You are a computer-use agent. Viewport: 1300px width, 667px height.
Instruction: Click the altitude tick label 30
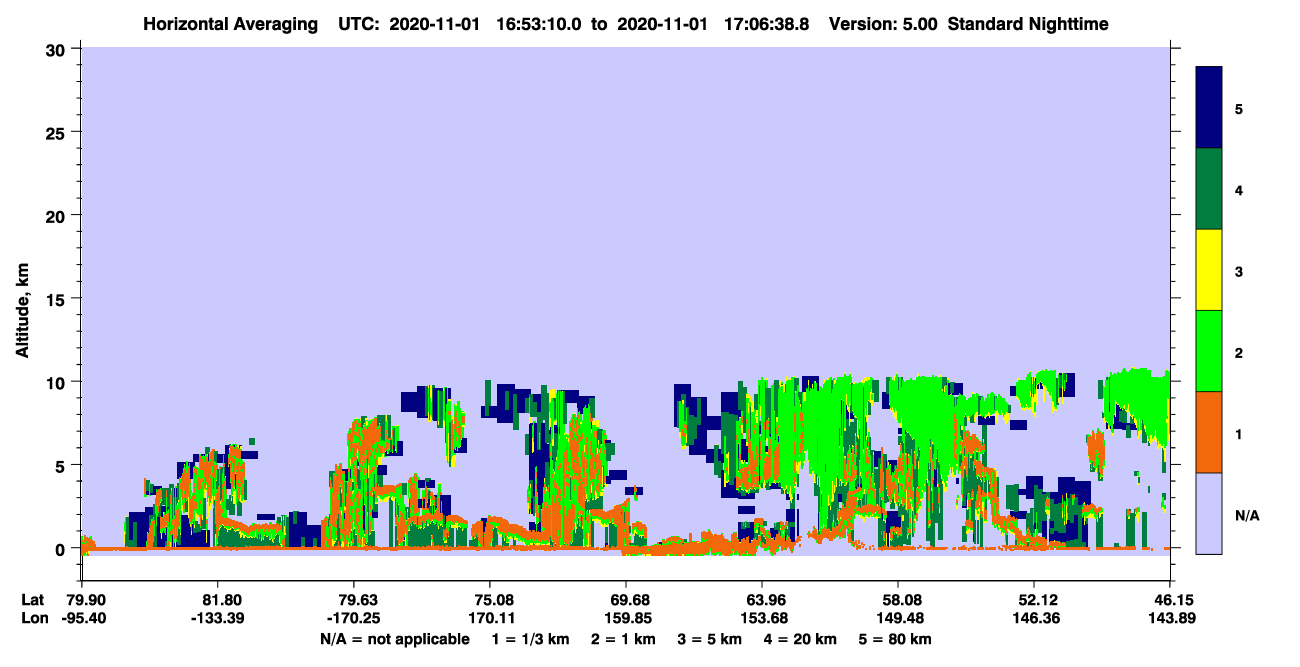[57, 48]
